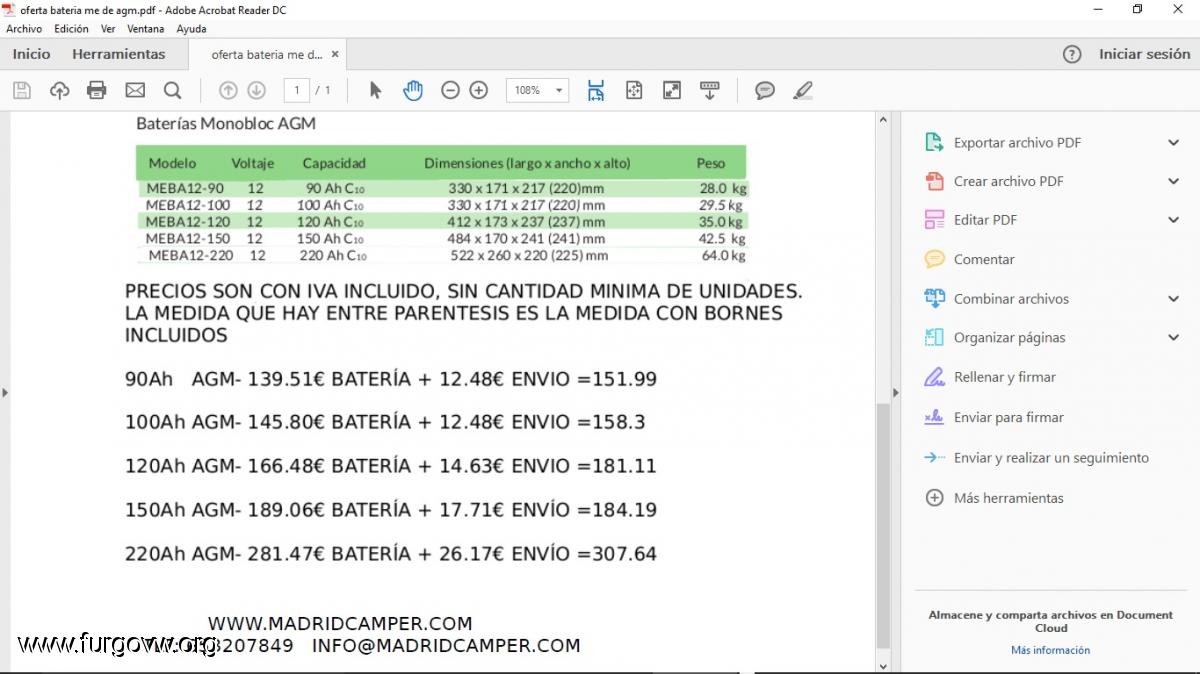The image size is (1200, 674).
Task: Click the upload to cloud icon
Action: [60, 91]
